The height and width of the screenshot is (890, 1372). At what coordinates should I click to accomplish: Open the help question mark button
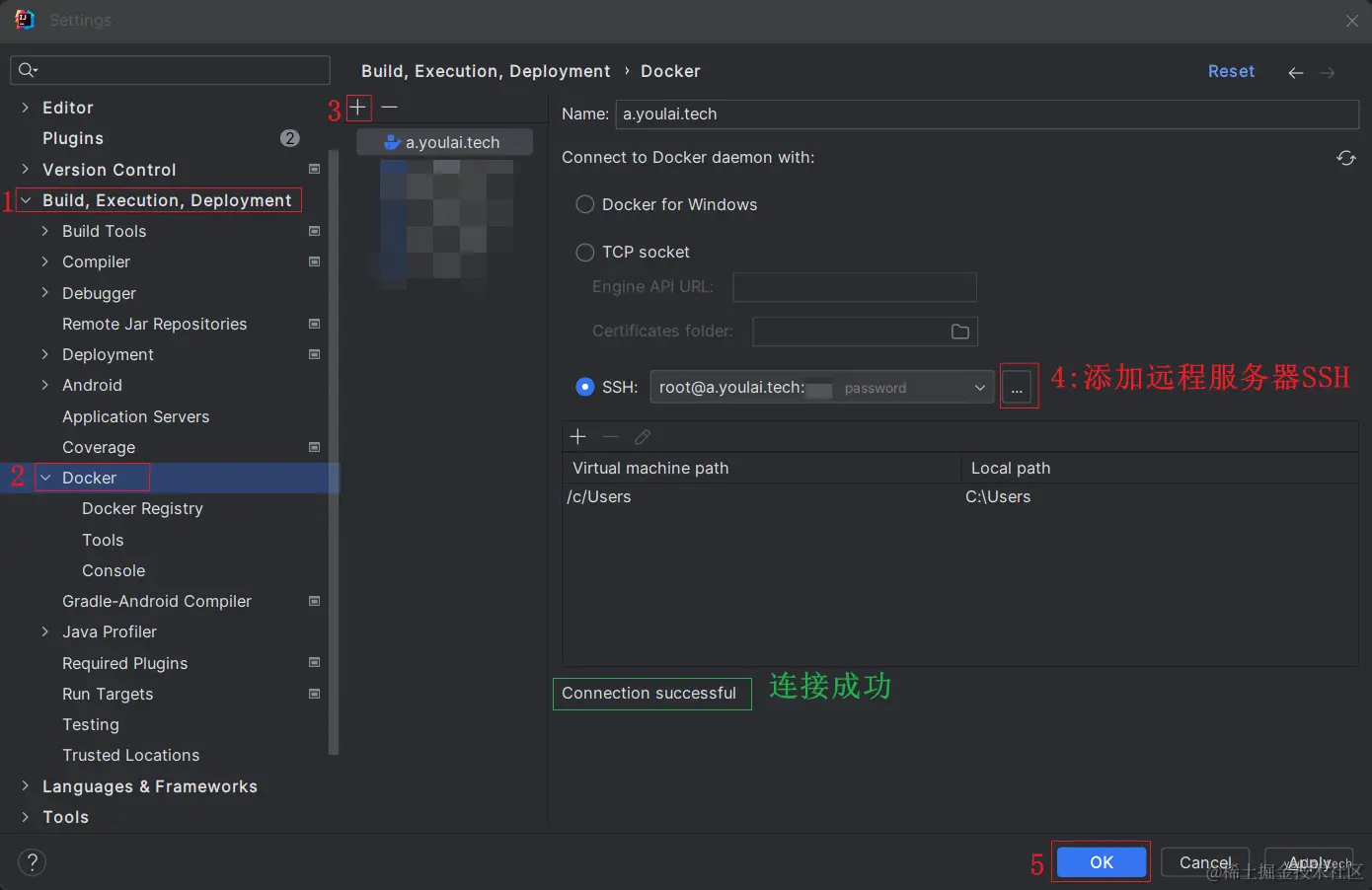coord(32,862)
